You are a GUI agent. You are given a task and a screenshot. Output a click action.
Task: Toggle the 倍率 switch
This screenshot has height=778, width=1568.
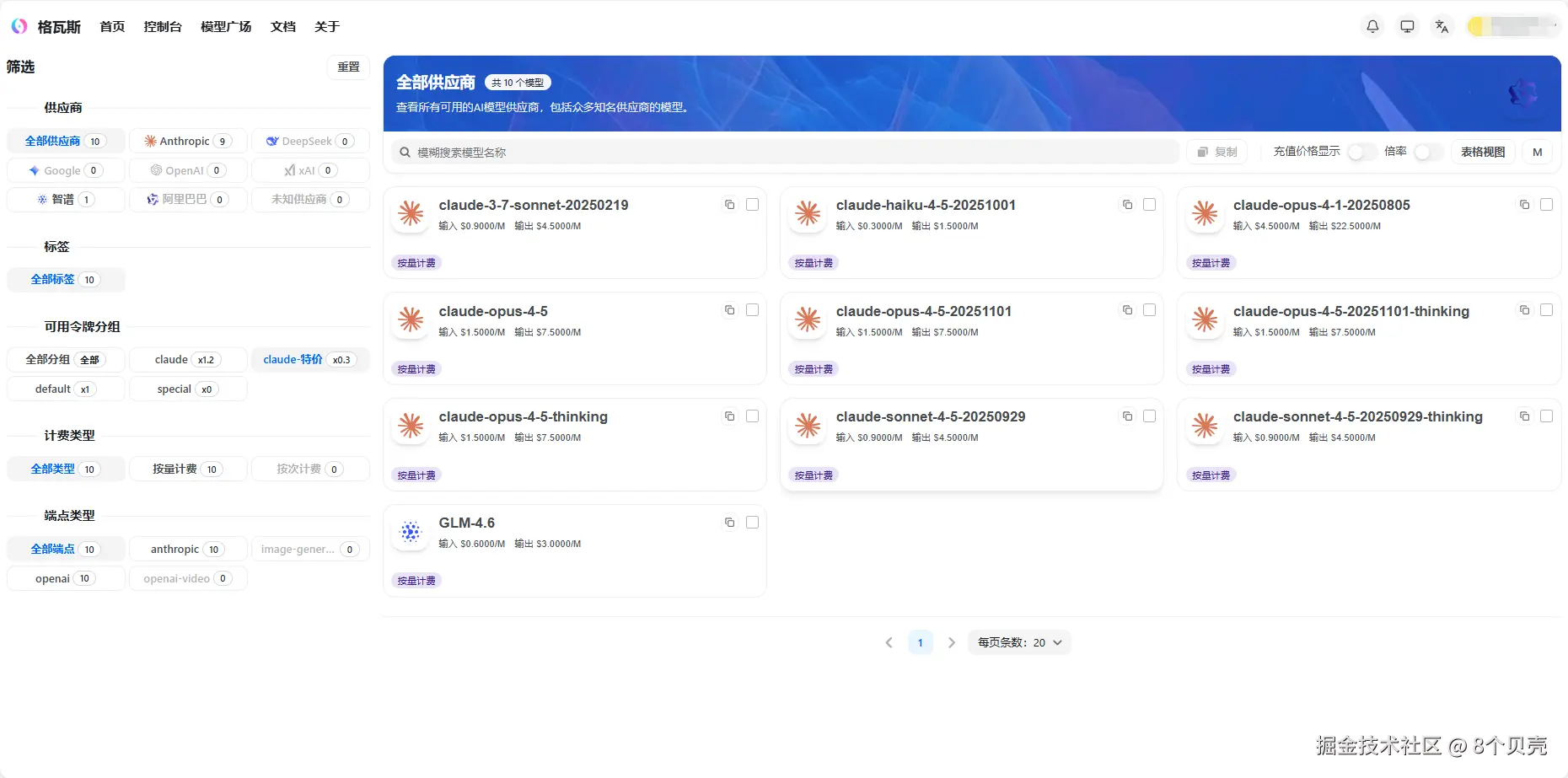[1428, 152]
